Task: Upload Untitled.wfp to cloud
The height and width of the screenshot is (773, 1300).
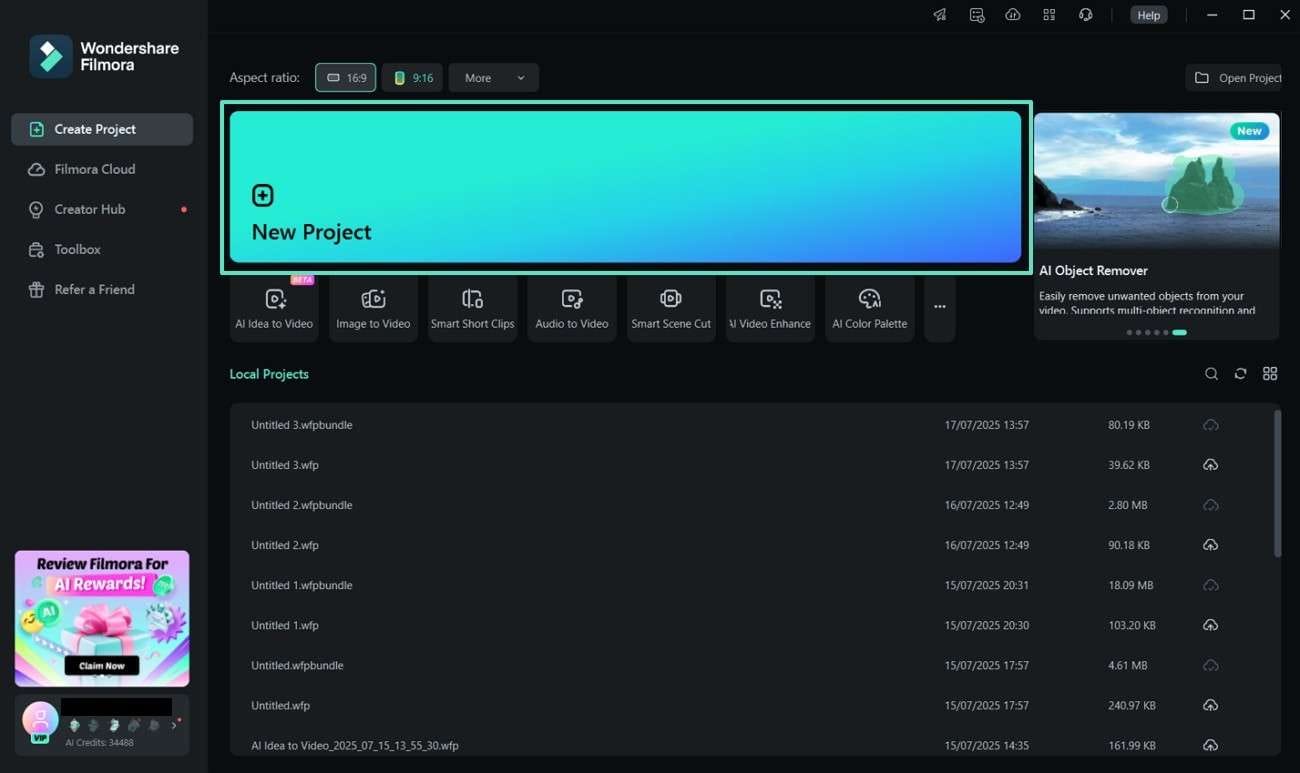Action: coord(1210,705)
